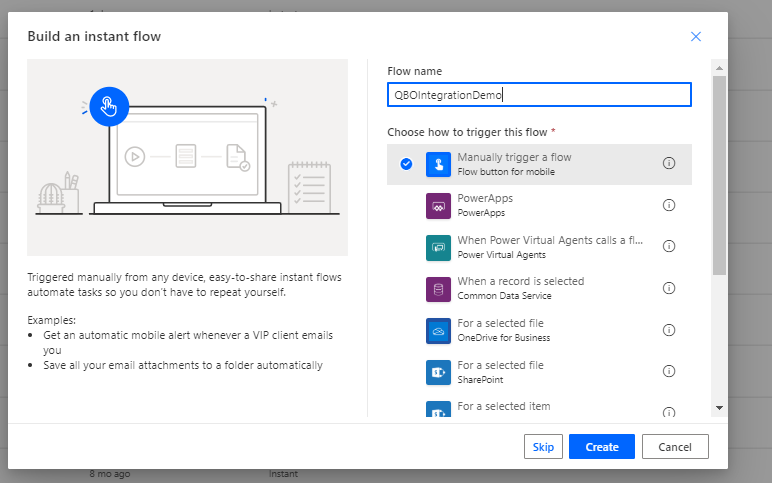
Task: Click the Skip button
Action: [x=543, y=447]
